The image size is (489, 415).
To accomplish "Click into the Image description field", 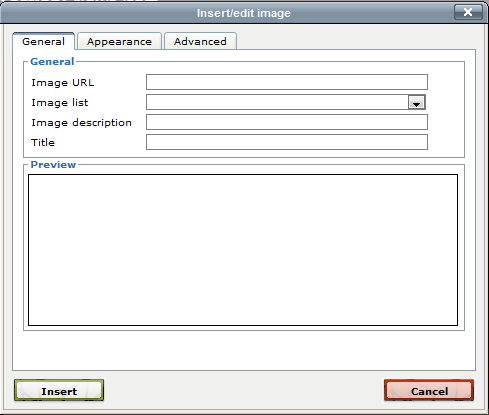I will pos(287,122).
